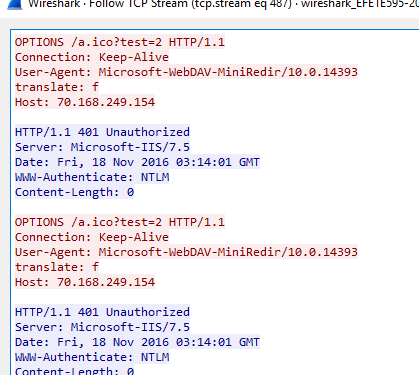Select the first HTTP/1.1 401 Unauthorized response

click(x=102, y=132)
